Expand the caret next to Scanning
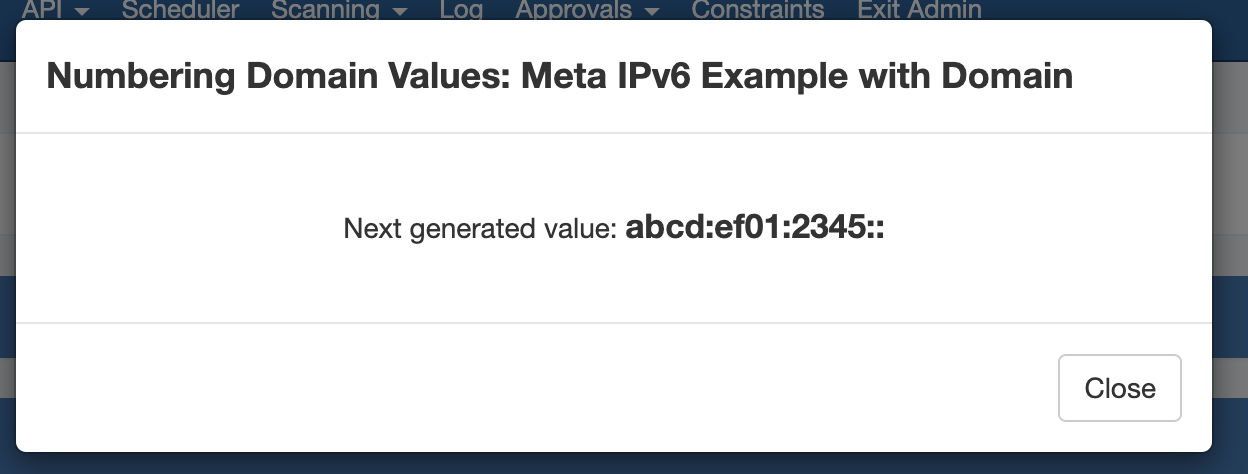 [x=400, y=11]
